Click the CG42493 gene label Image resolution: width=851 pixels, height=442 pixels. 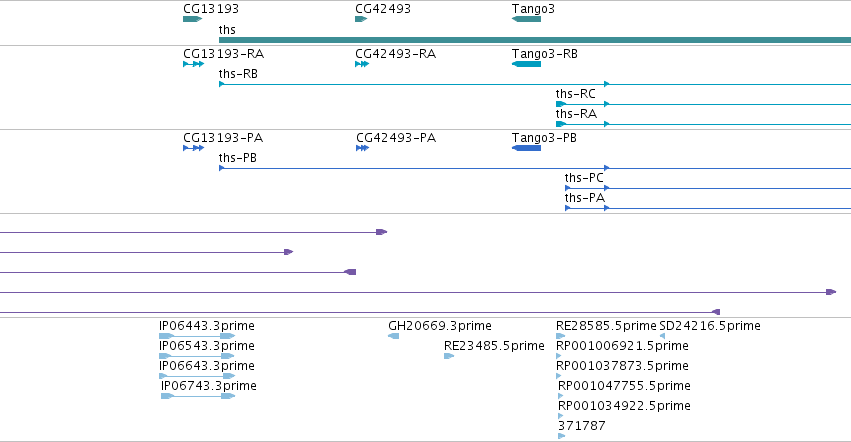[383, 9]
